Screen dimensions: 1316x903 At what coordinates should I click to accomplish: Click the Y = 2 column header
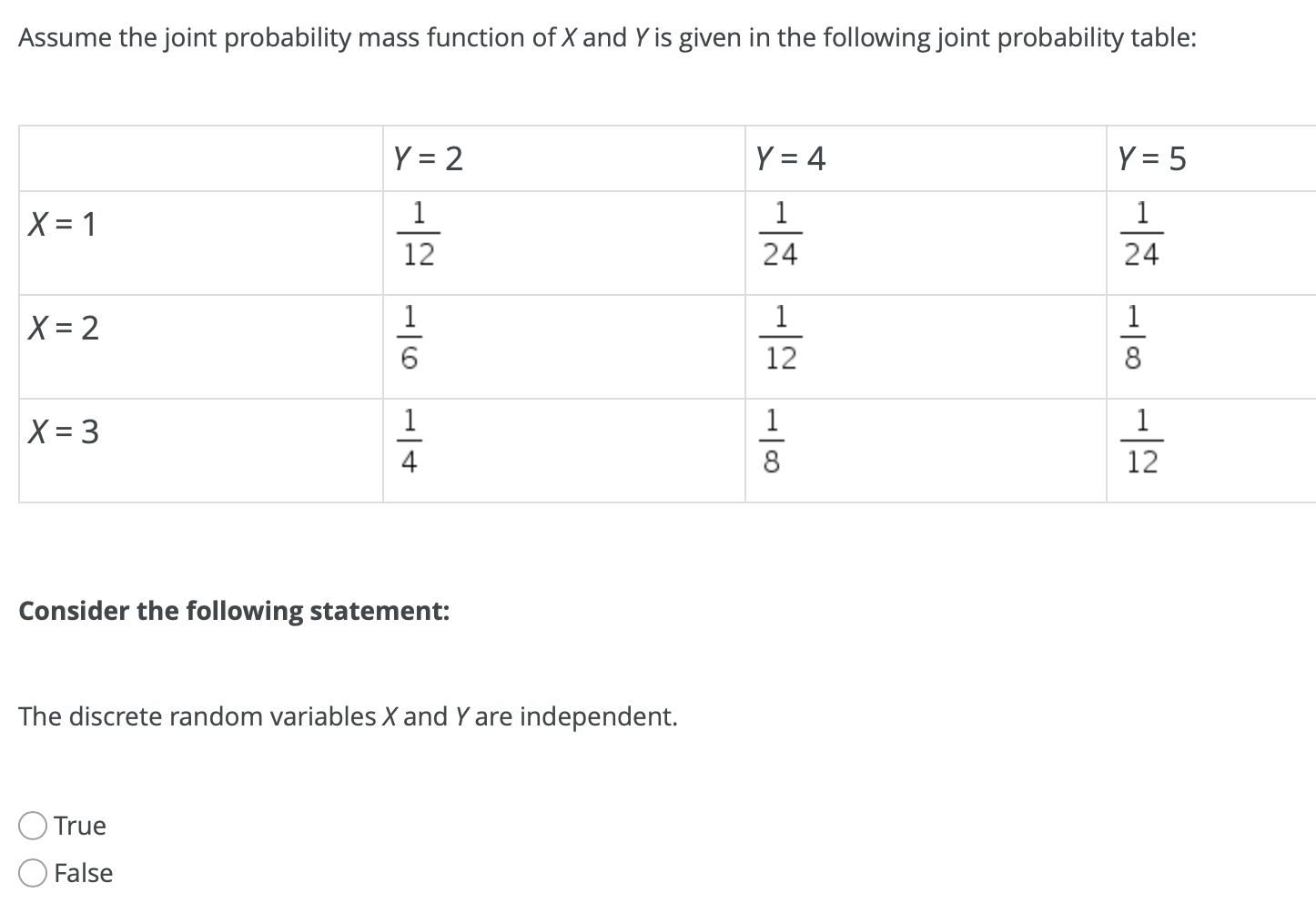coord(427,157)
